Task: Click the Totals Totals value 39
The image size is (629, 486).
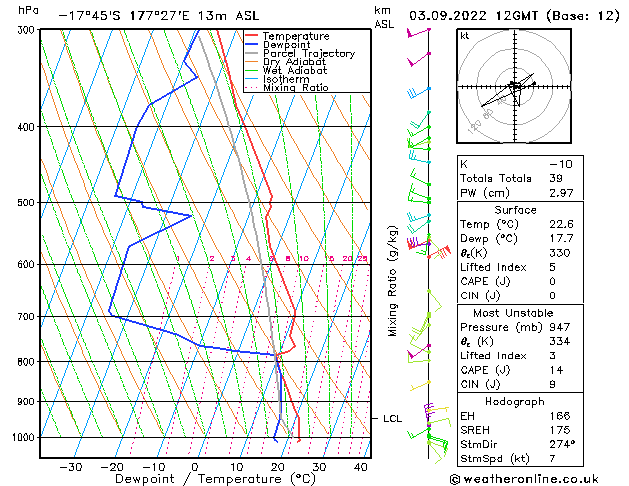Action: 556,178
